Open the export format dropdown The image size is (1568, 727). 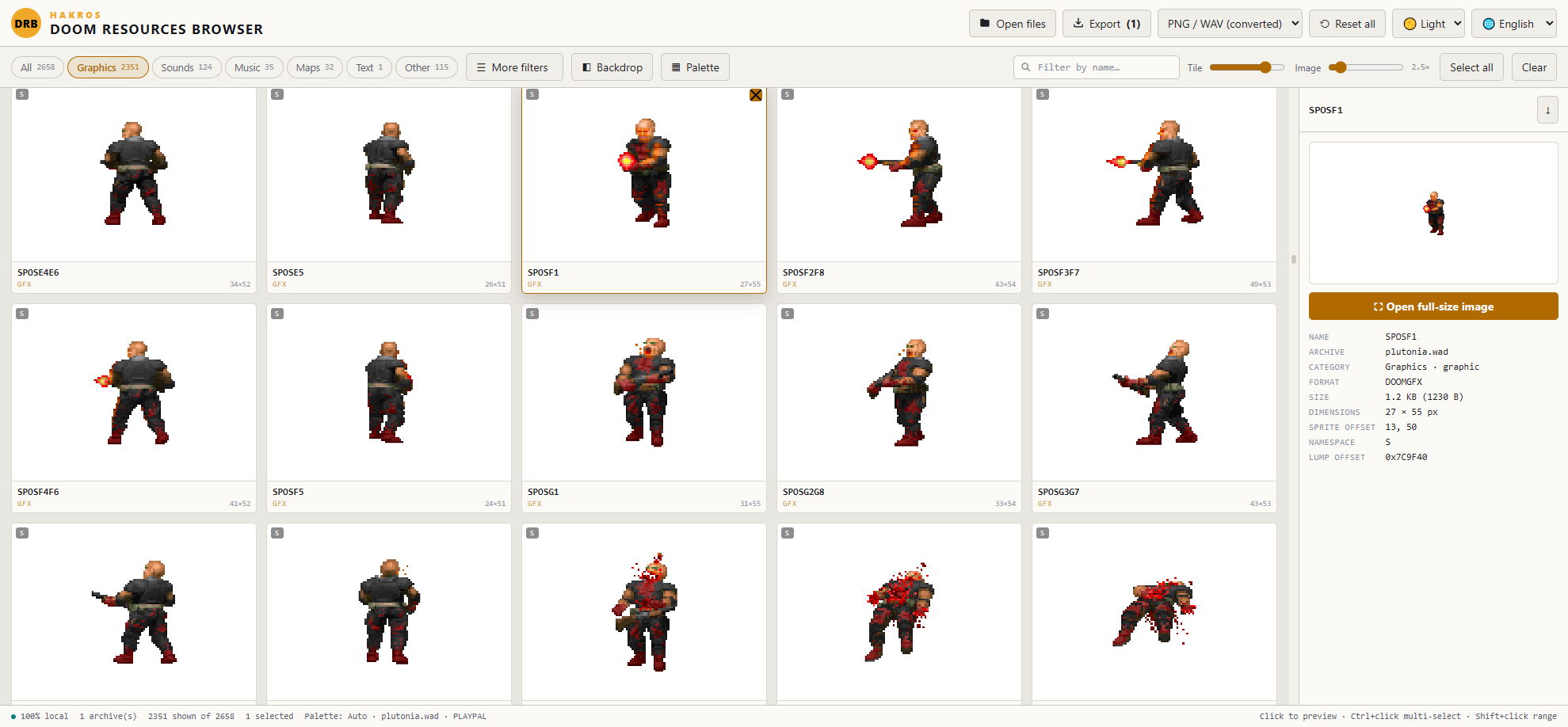pos(1230,24)
